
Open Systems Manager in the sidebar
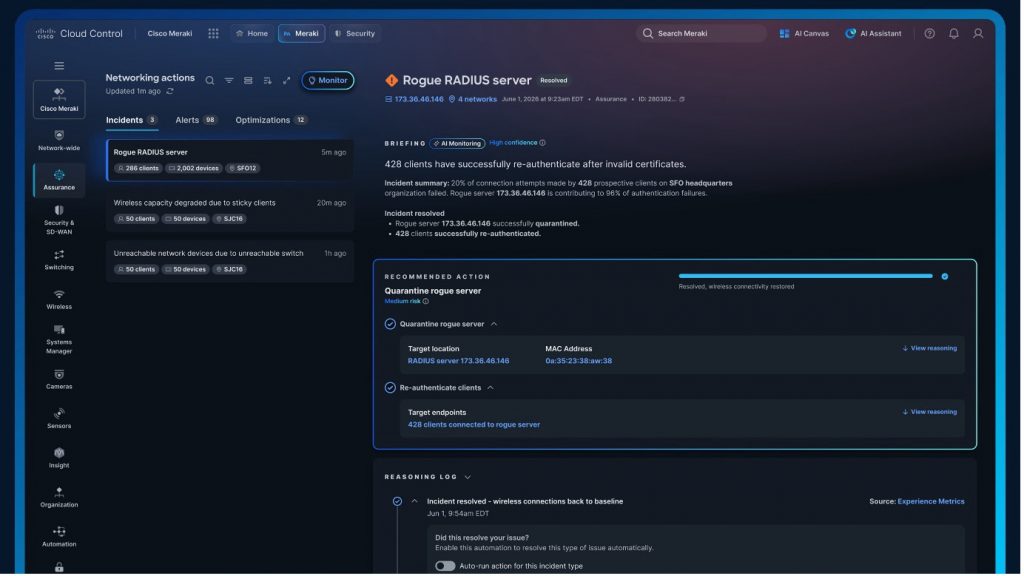click(59, 340)
